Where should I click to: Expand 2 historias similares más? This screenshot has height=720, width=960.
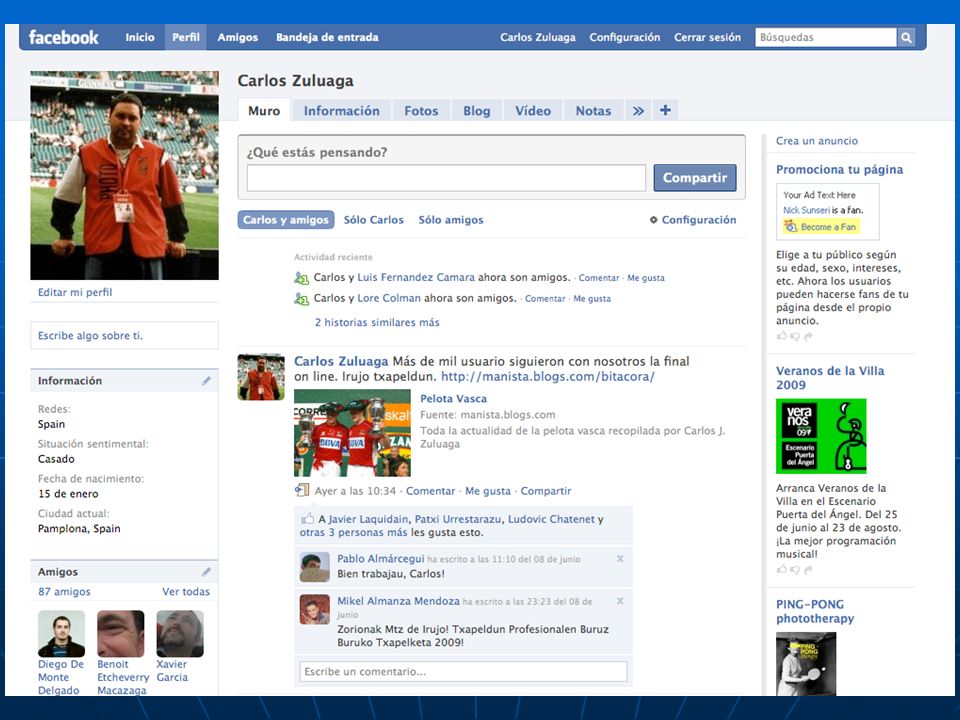[377, 322]
